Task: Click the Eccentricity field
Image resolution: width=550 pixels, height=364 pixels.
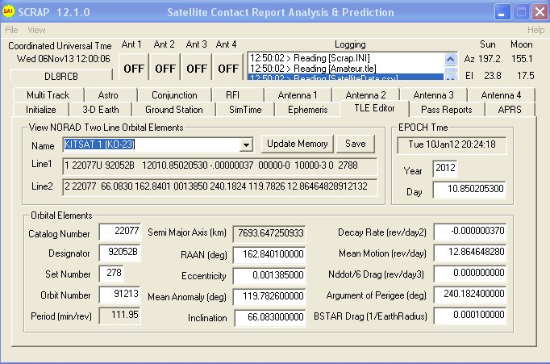Action: [269, 276]
